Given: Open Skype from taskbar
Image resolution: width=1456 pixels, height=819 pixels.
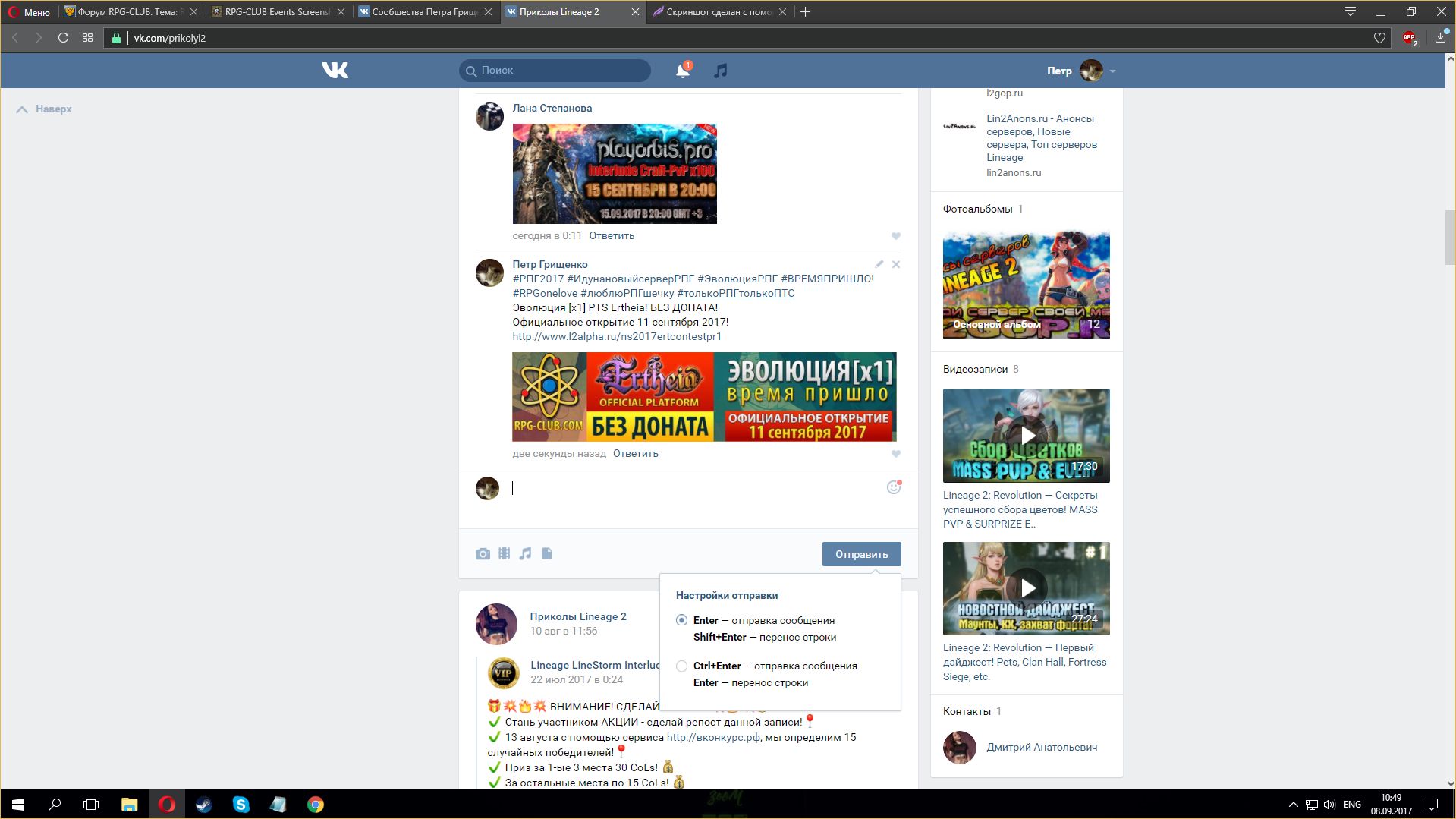Looking at the screenshot, I should tap(241, 805).
